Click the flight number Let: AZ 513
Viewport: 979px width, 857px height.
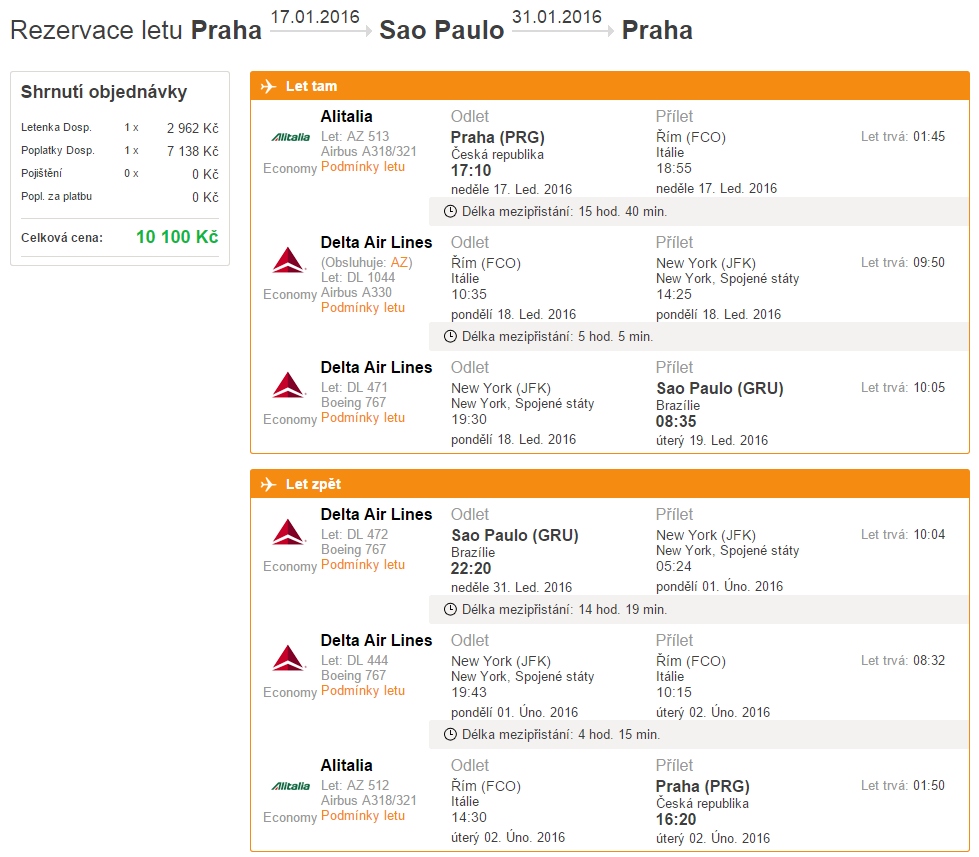point(355,136)
